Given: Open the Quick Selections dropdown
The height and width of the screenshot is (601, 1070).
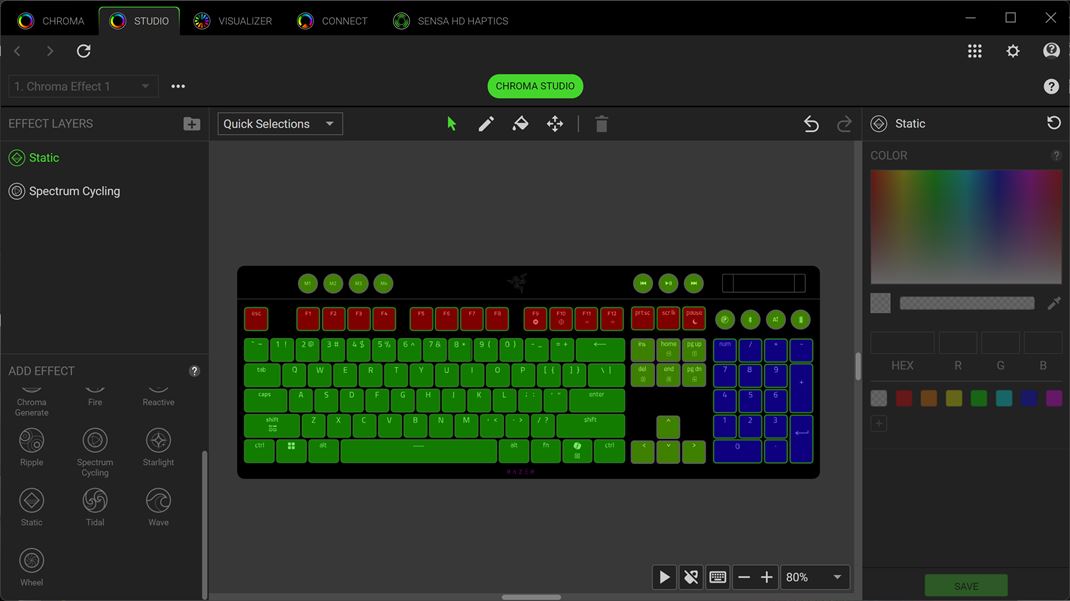Looking at the screenshot, I should pyautogui.click(x=280, y=123).
